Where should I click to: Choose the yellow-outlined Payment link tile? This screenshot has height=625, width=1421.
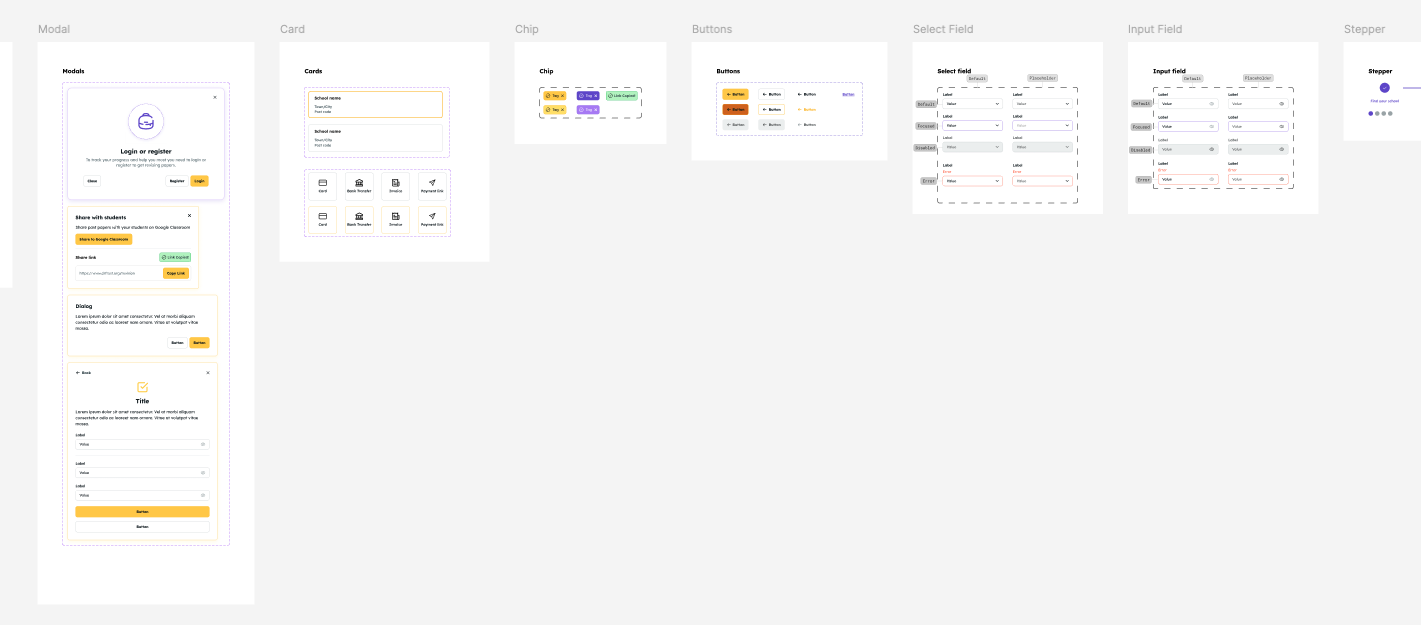[x=432, y=220]
